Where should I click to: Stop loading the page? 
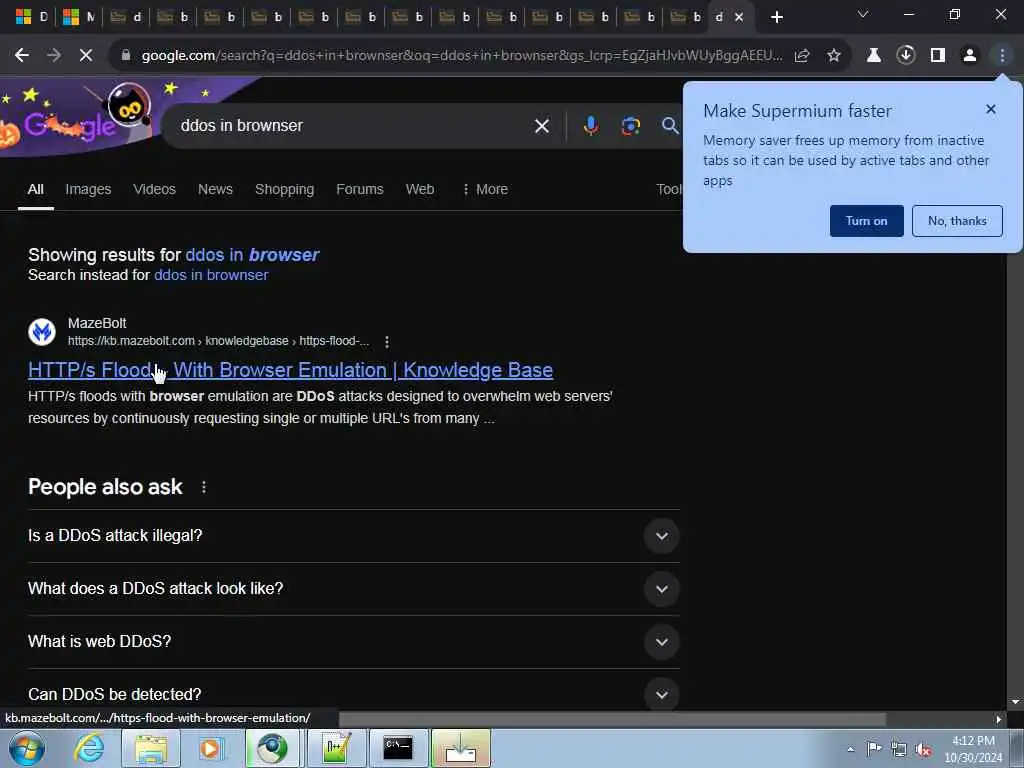click(86, 56)
